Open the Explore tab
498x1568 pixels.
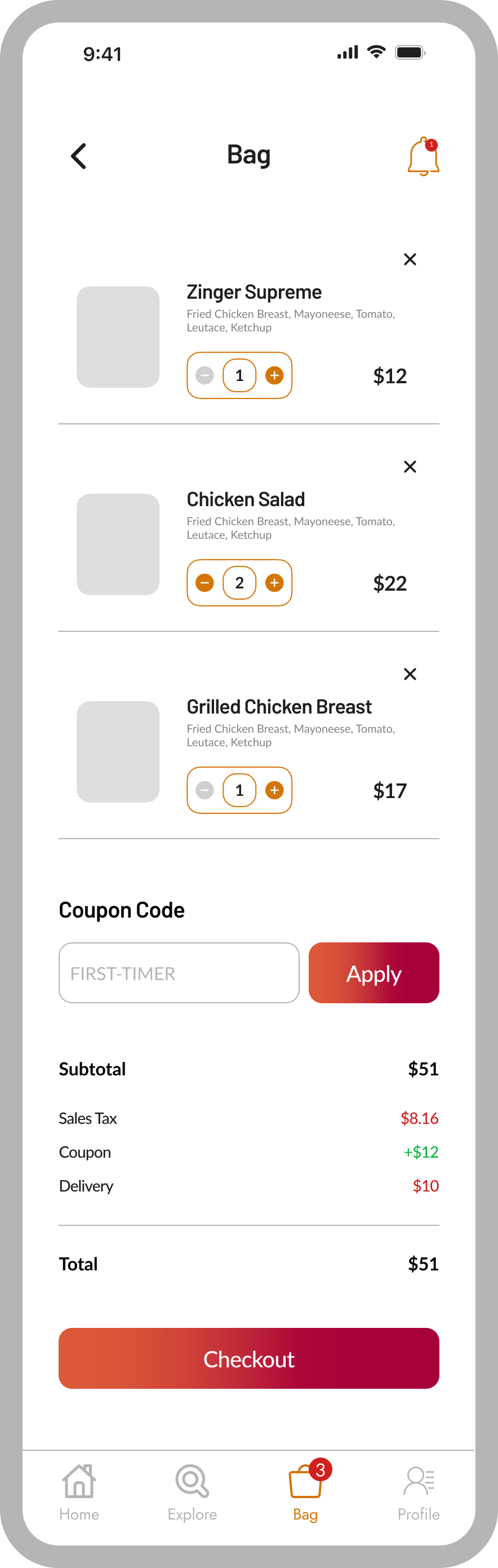192,1491
